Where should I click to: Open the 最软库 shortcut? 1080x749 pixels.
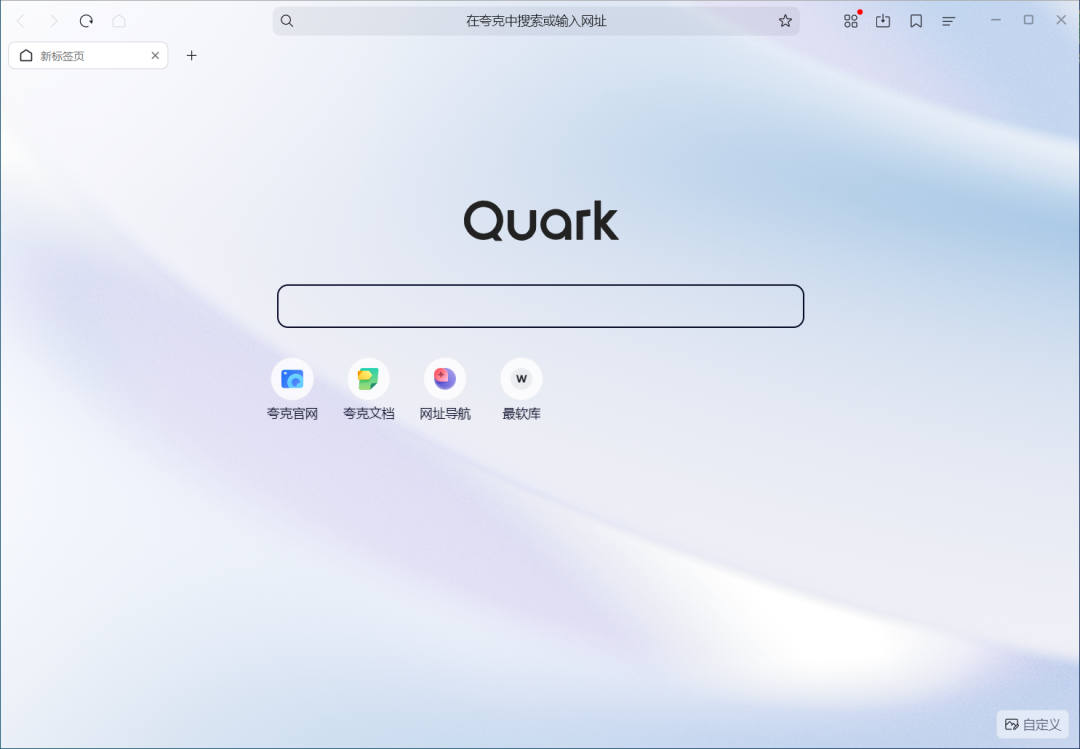(521, 389)
